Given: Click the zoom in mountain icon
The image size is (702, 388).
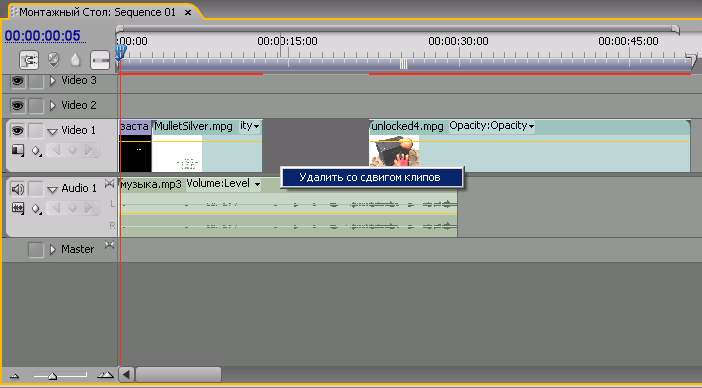Looking at the screenshot, I should pos(105,375).
